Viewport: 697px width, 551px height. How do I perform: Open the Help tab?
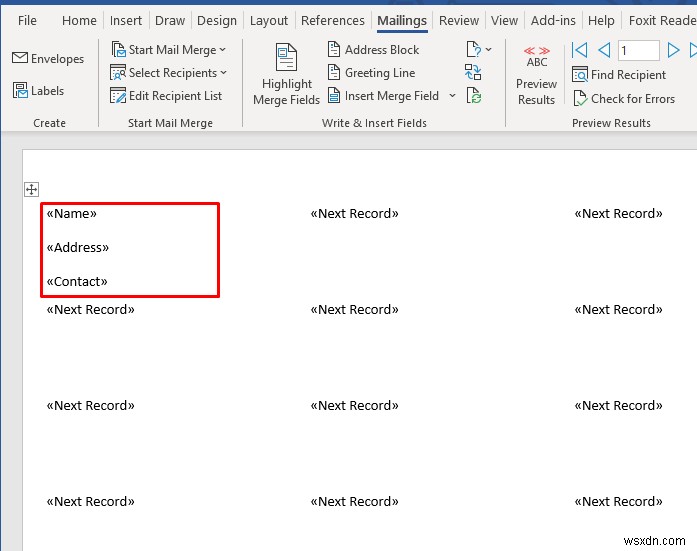coord(601,20)
